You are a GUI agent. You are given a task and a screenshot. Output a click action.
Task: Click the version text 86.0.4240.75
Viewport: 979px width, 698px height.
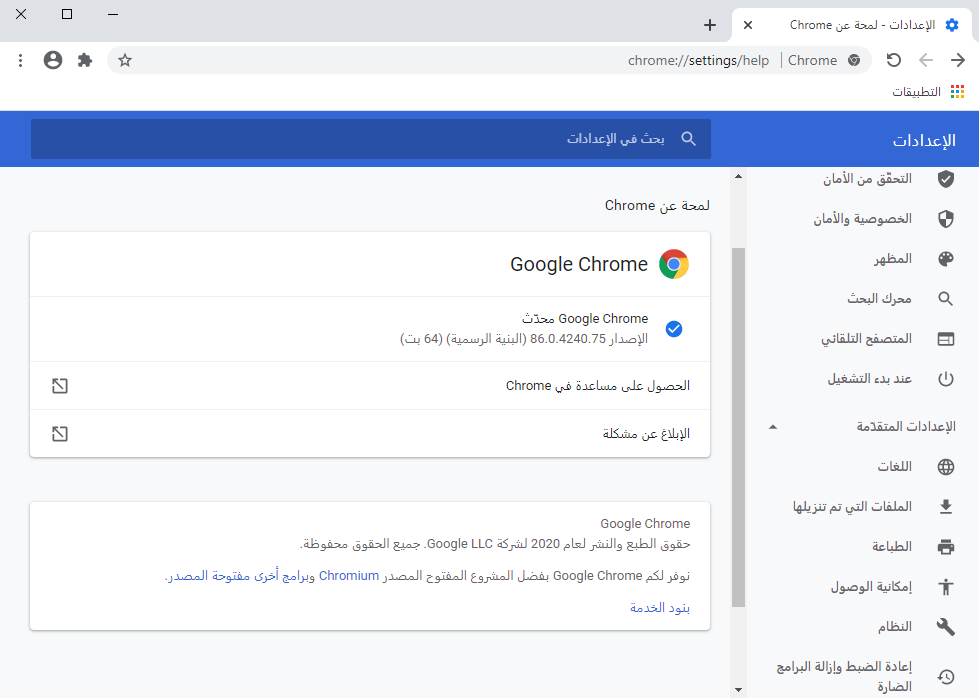coord(568,339)
